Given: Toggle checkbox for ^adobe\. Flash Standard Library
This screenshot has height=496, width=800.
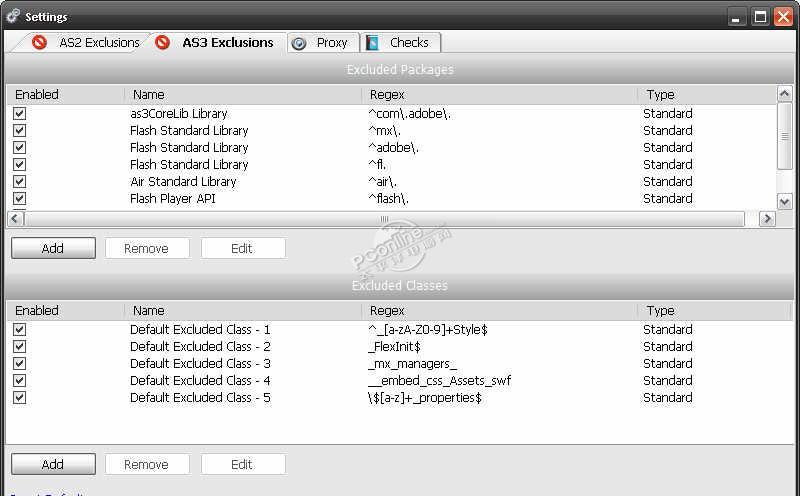Looking at the screenshot, I should pyautogui.click(x=19, y=147).
